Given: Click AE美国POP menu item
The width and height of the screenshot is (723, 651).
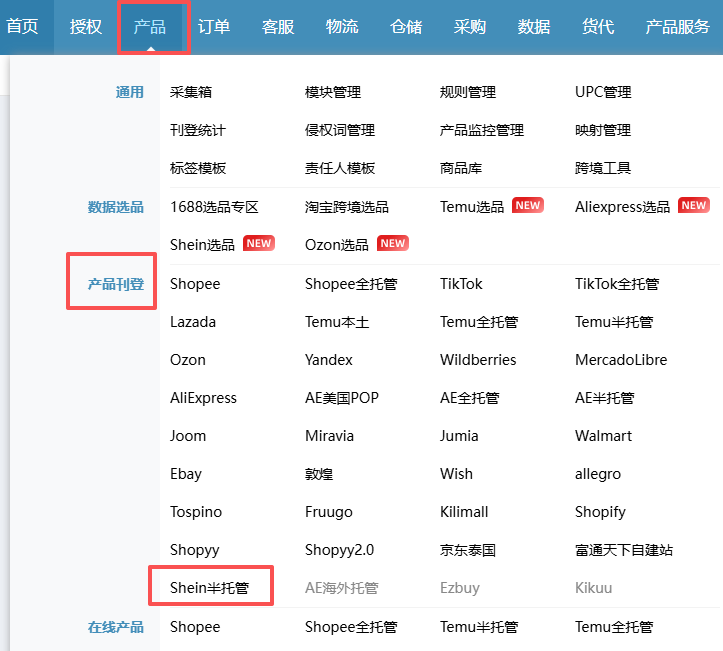Looking at the screenshot, I should coord(342,398).
